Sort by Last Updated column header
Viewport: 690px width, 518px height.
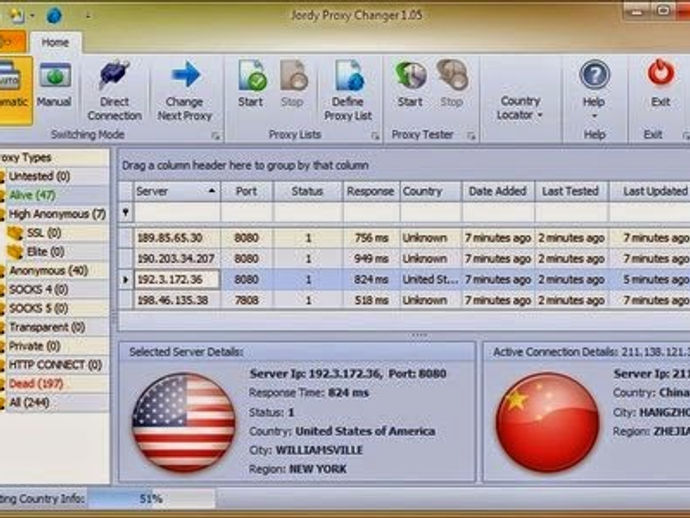pos(650,191)
